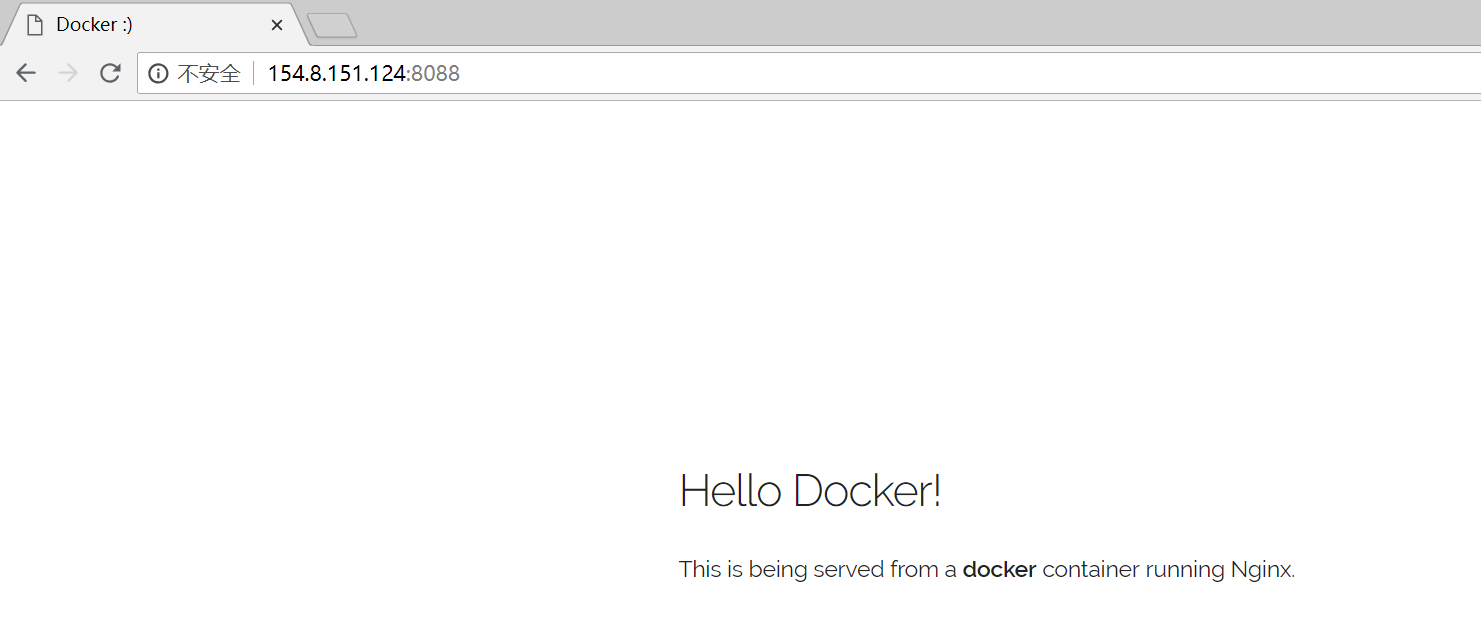The height and width of the screenshot is (619, 1481).
Task: Click the word "Nginx" in the paragraph
Action: (x=1261, y=570)
